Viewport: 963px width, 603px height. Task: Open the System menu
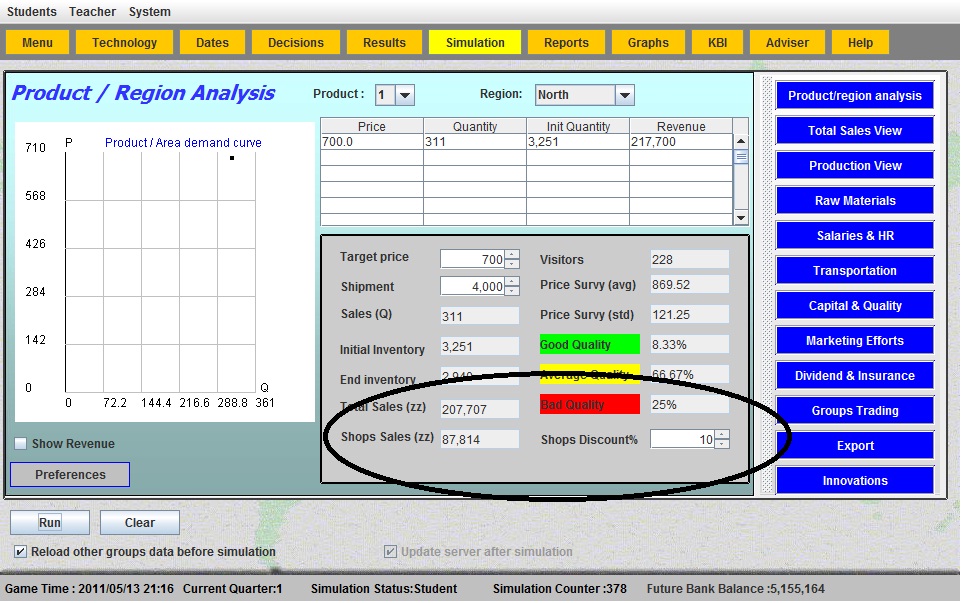(150, 12)
